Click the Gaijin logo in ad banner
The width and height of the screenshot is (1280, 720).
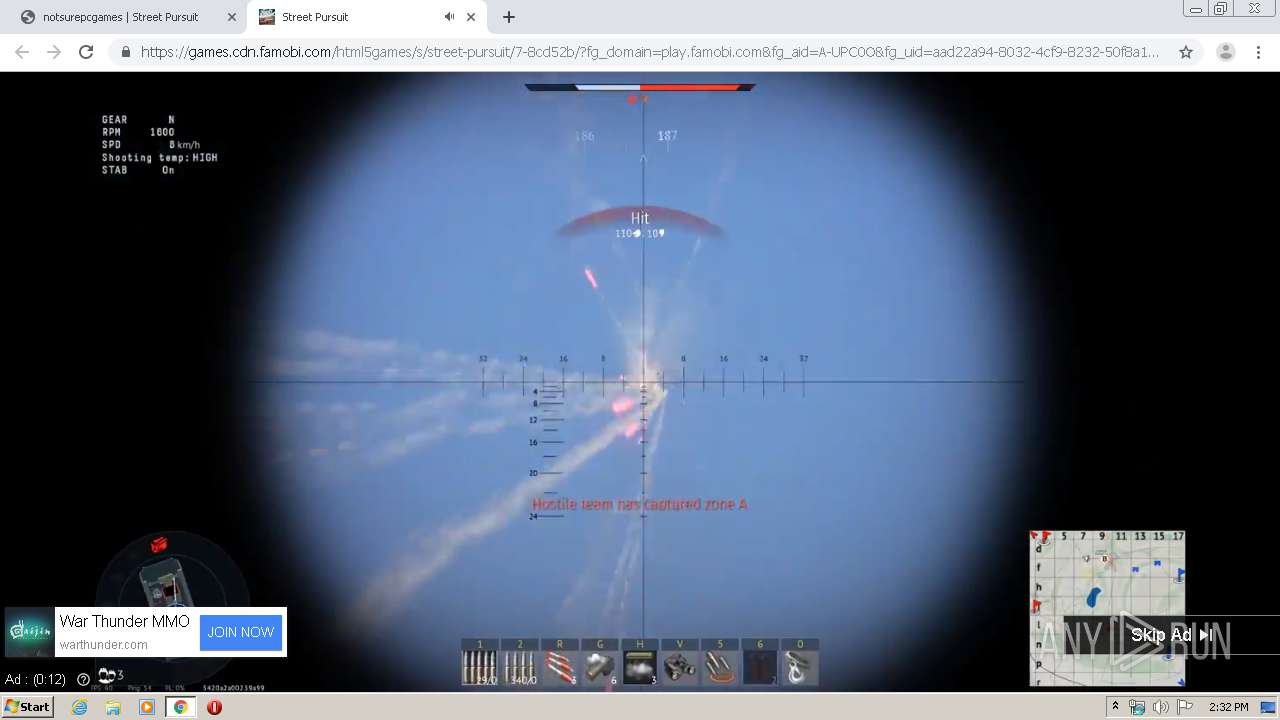pos(29,632)
